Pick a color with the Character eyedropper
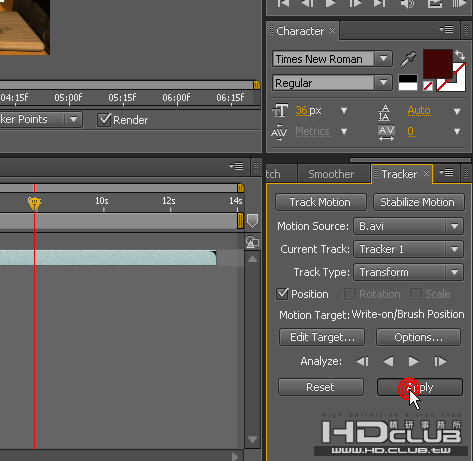Viewport: 473px width, 461px height. click(408, 59)
